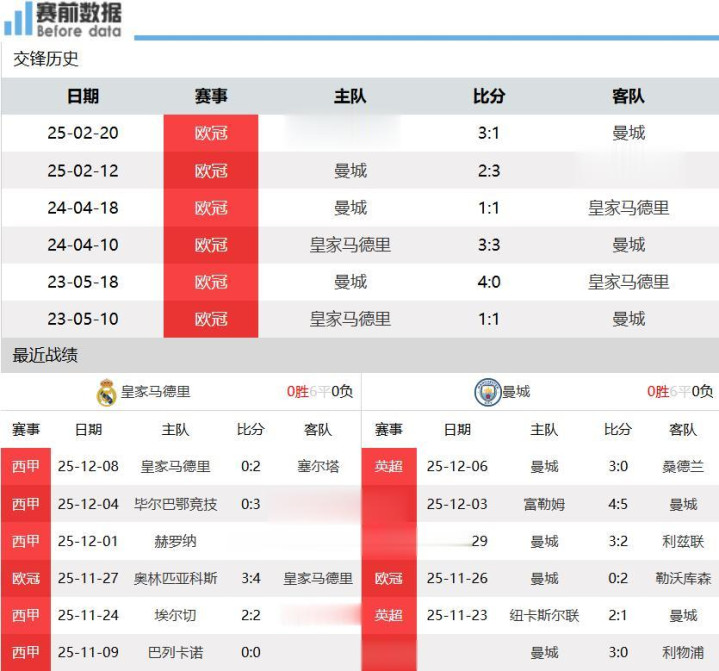Click the 欧冠 tag in the 24-04-10 row
719x671 pixels.
(211, 245)
